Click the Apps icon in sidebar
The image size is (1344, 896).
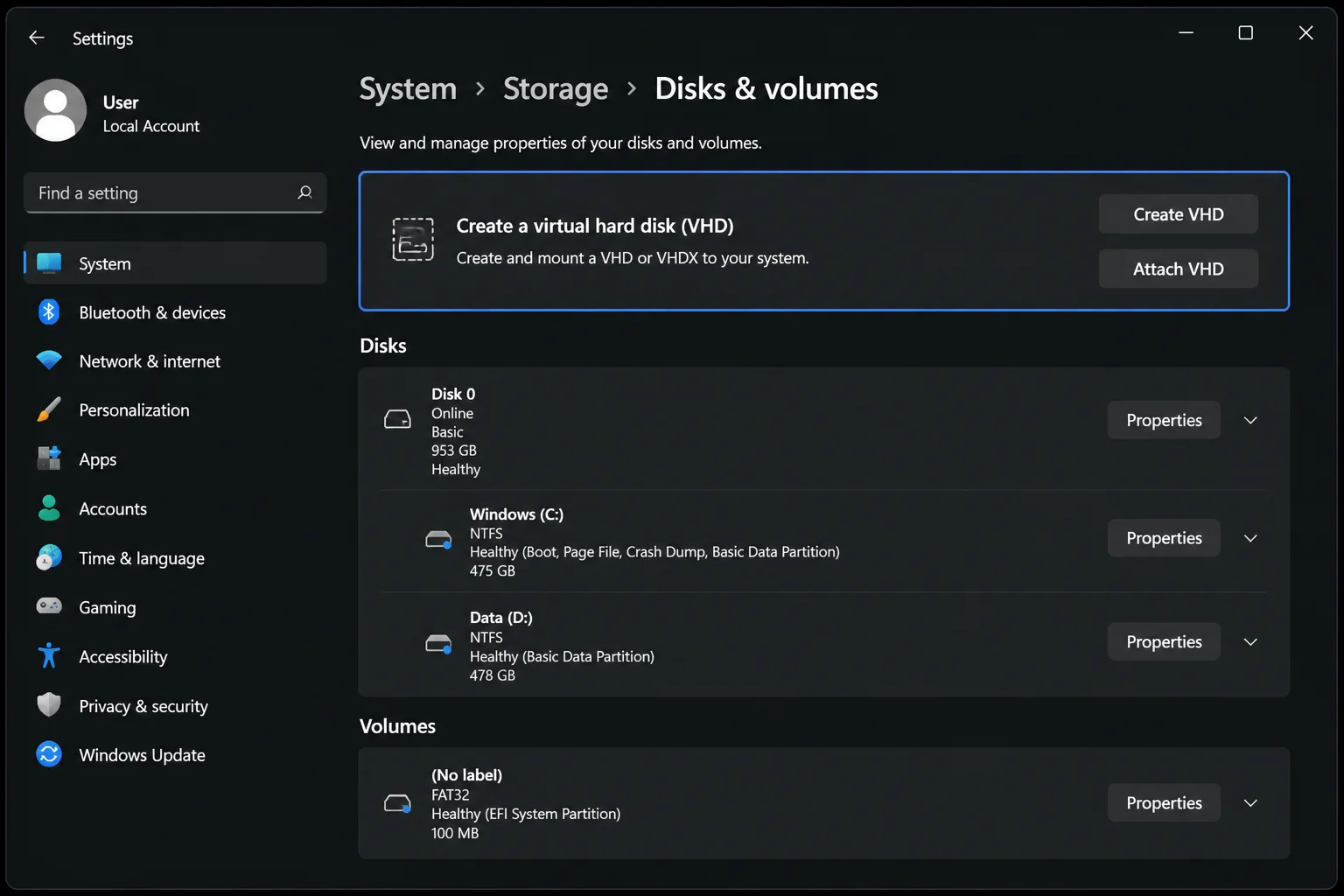pyautogui.click(x=49, y=458)
